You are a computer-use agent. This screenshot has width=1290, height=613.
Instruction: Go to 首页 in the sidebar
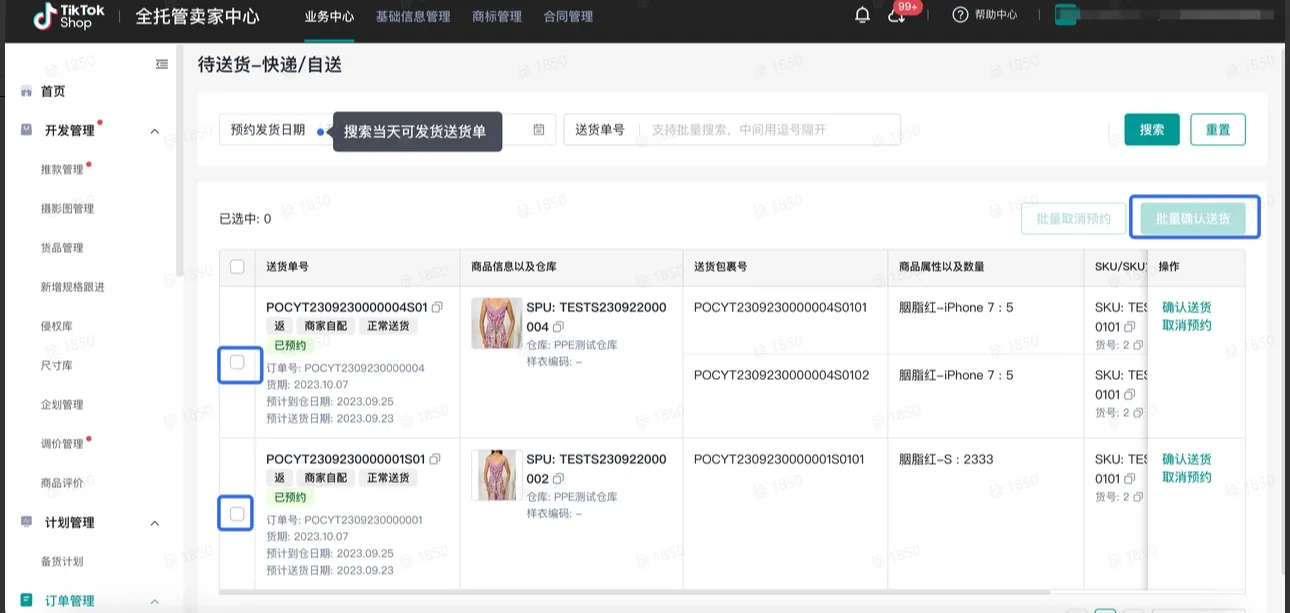[53, 91]
